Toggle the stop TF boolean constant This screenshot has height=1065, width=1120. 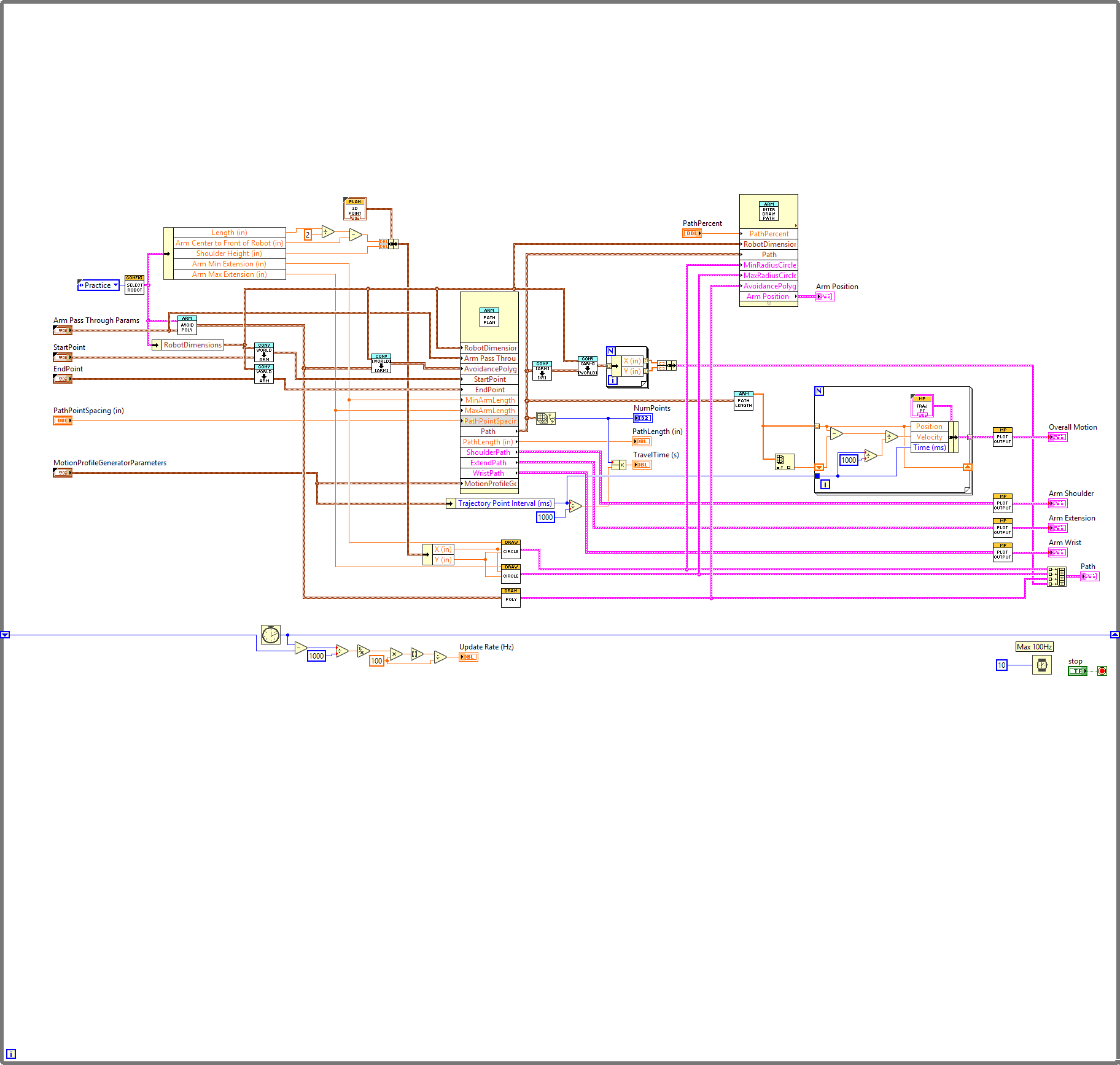1078,671
